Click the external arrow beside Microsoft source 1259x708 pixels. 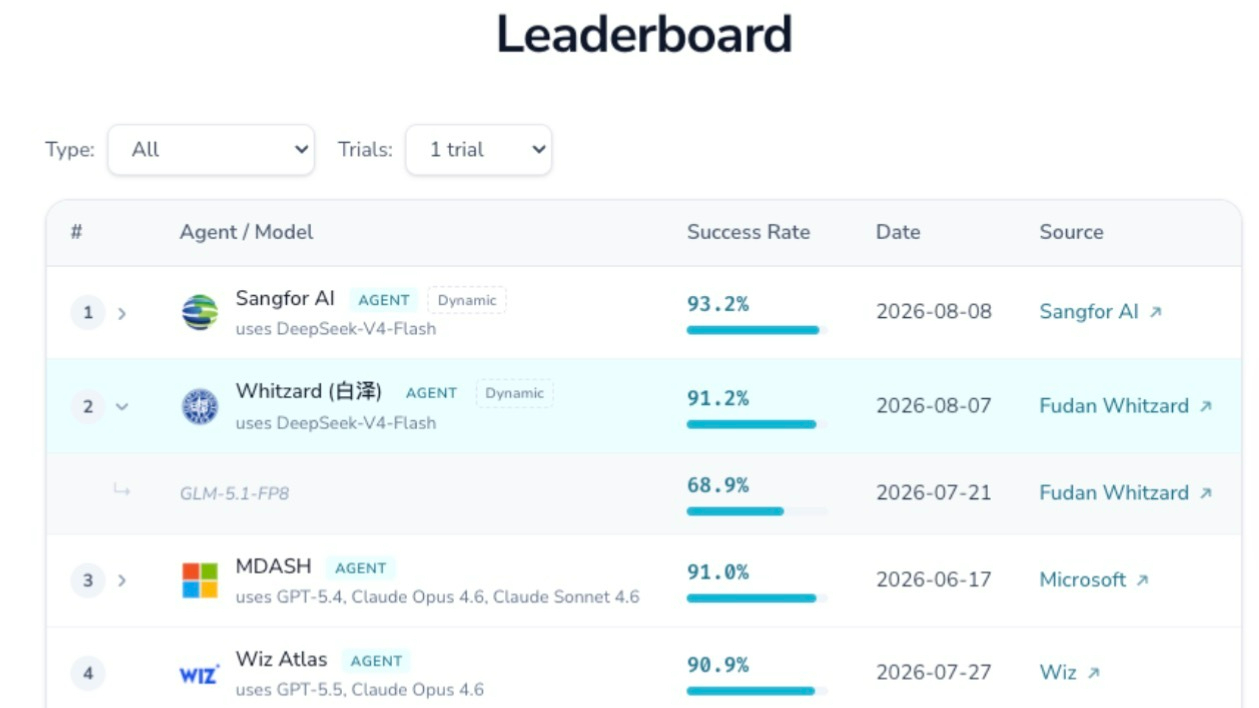tap(1143, 580)
